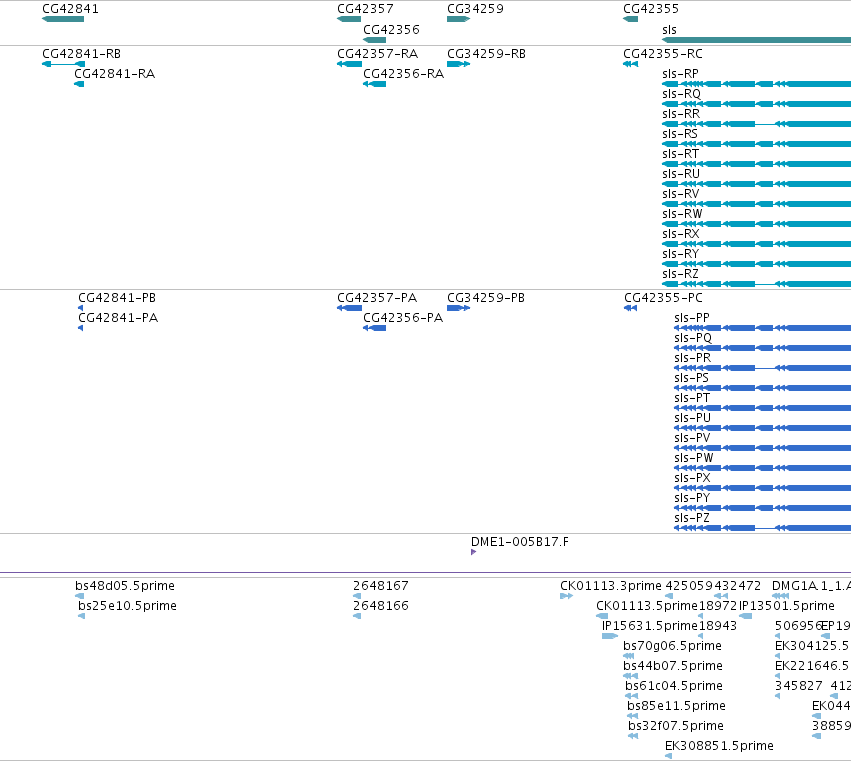851x761 pixels.
Task: Click the sls-PW protein track
Action: point(763,468)
